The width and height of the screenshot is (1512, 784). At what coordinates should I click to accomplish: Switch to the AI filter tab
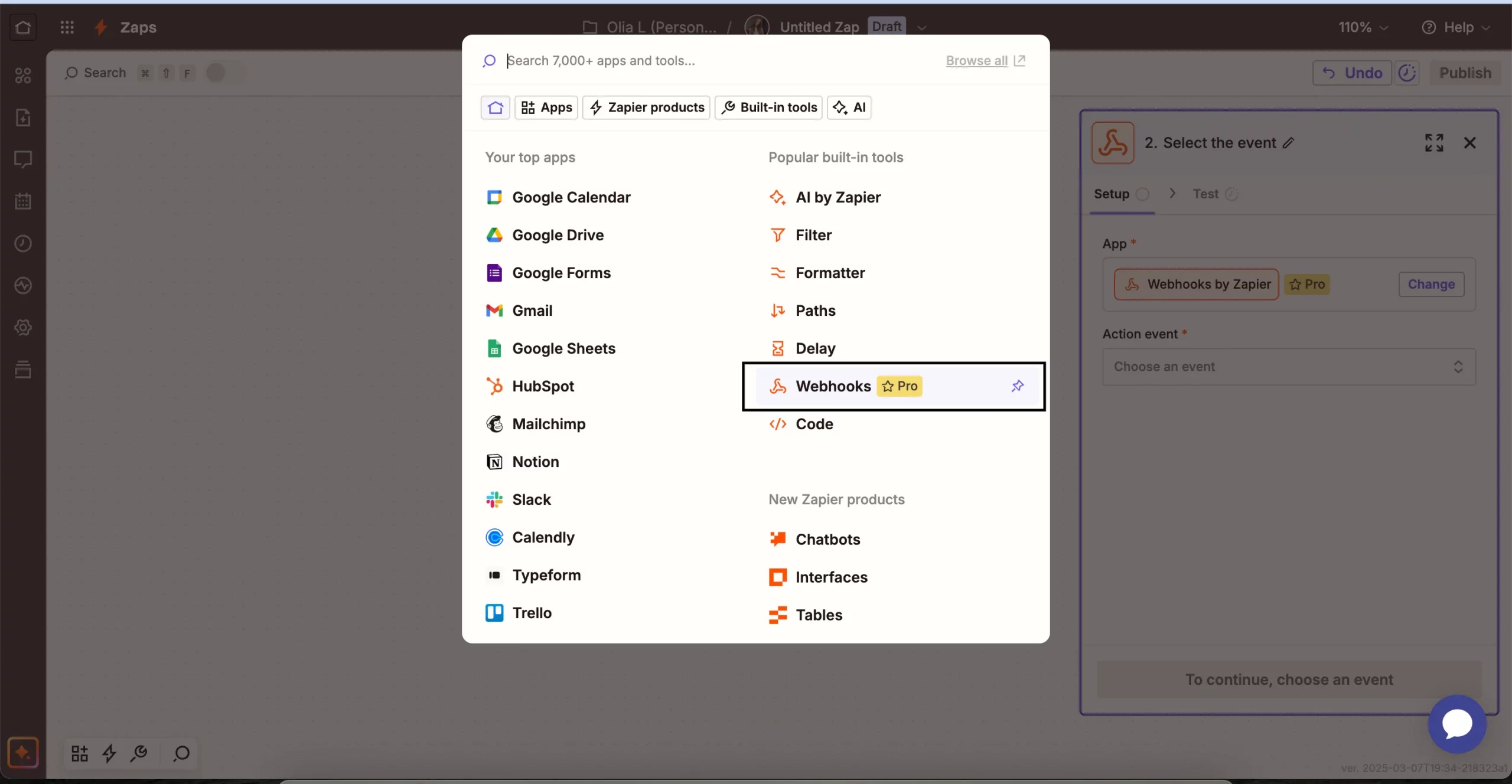coord(849,107)
